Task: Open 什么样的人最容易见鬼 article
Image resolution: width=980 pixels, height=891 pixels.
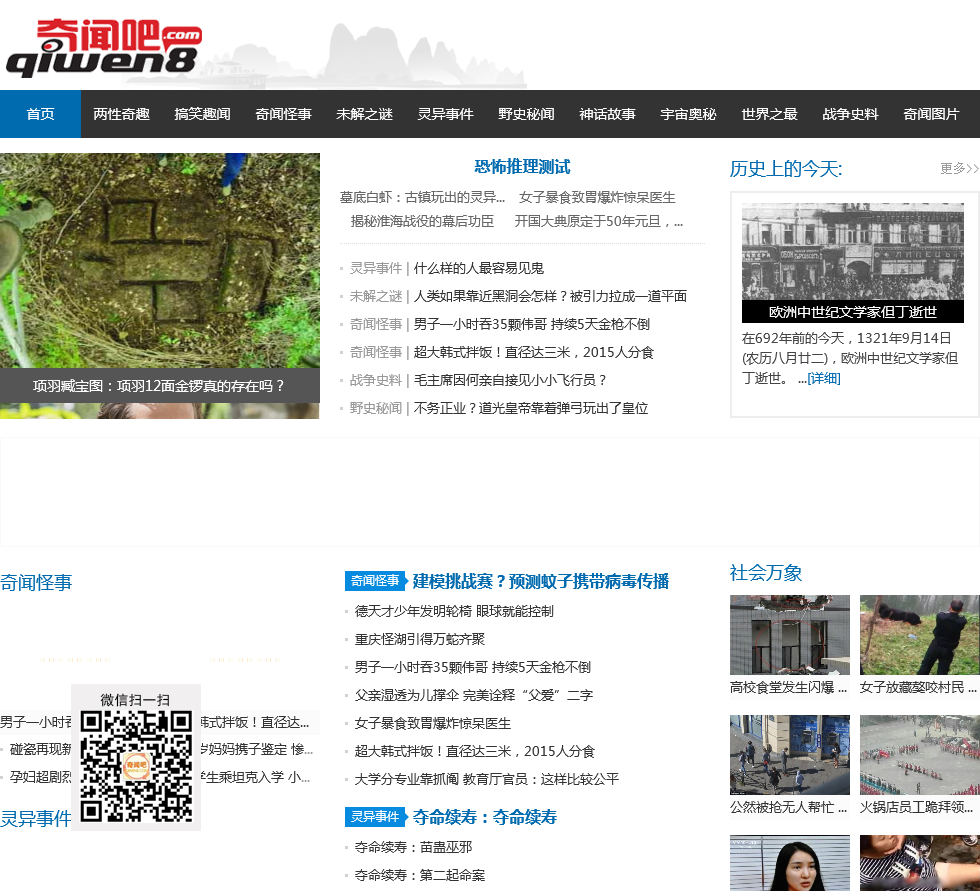Action: (478, 268)
